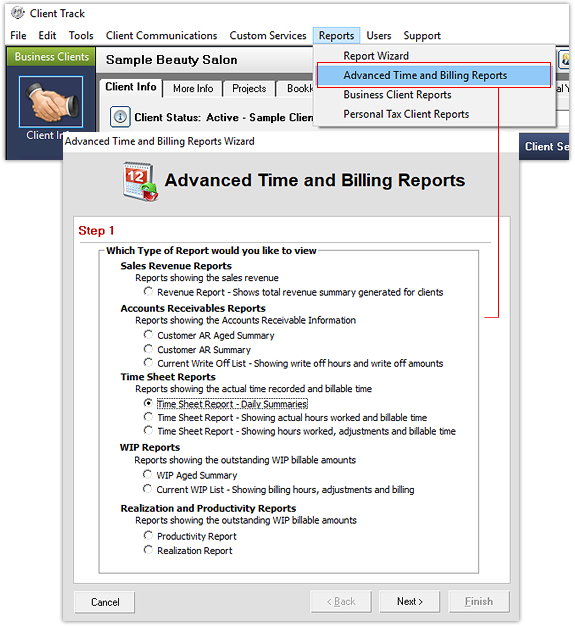Select Customer AR Aged Summary option
Viewport: 575px width, 626px height.
(x=148, y=335)
